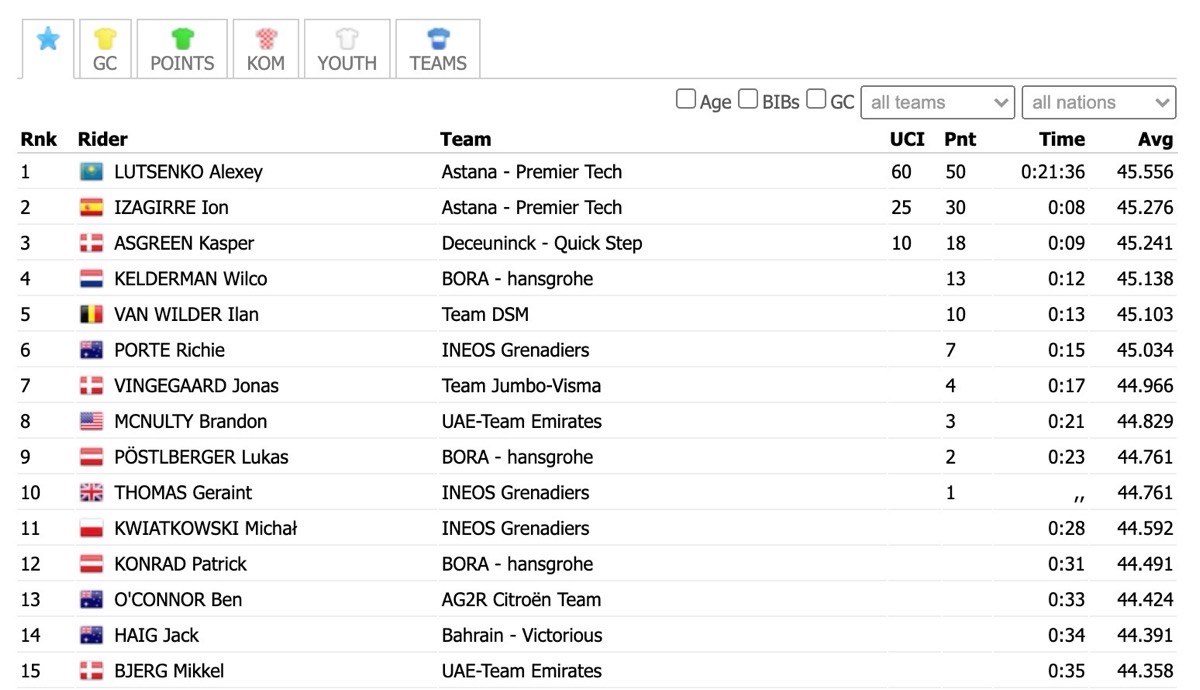The image size is (1200, 690).
Task: Open the yellow jersey GC tab
Action: tap(105, 49)
